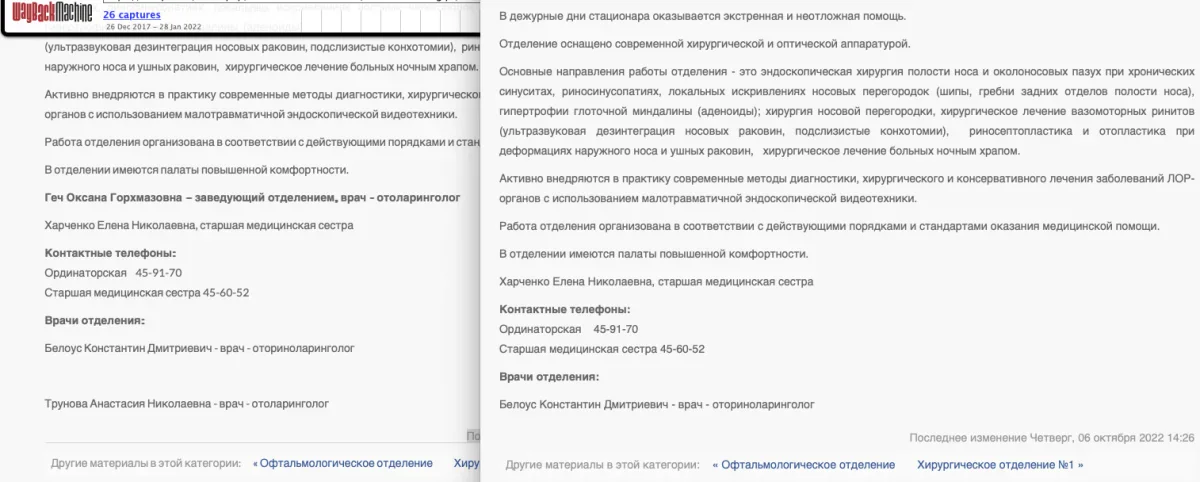Image resolution: width=1200 pixels, height=482 pixels.
Task: Click Активно внедряются в практику paragraph in 2022 page
Action: click(x=847, y=188)
